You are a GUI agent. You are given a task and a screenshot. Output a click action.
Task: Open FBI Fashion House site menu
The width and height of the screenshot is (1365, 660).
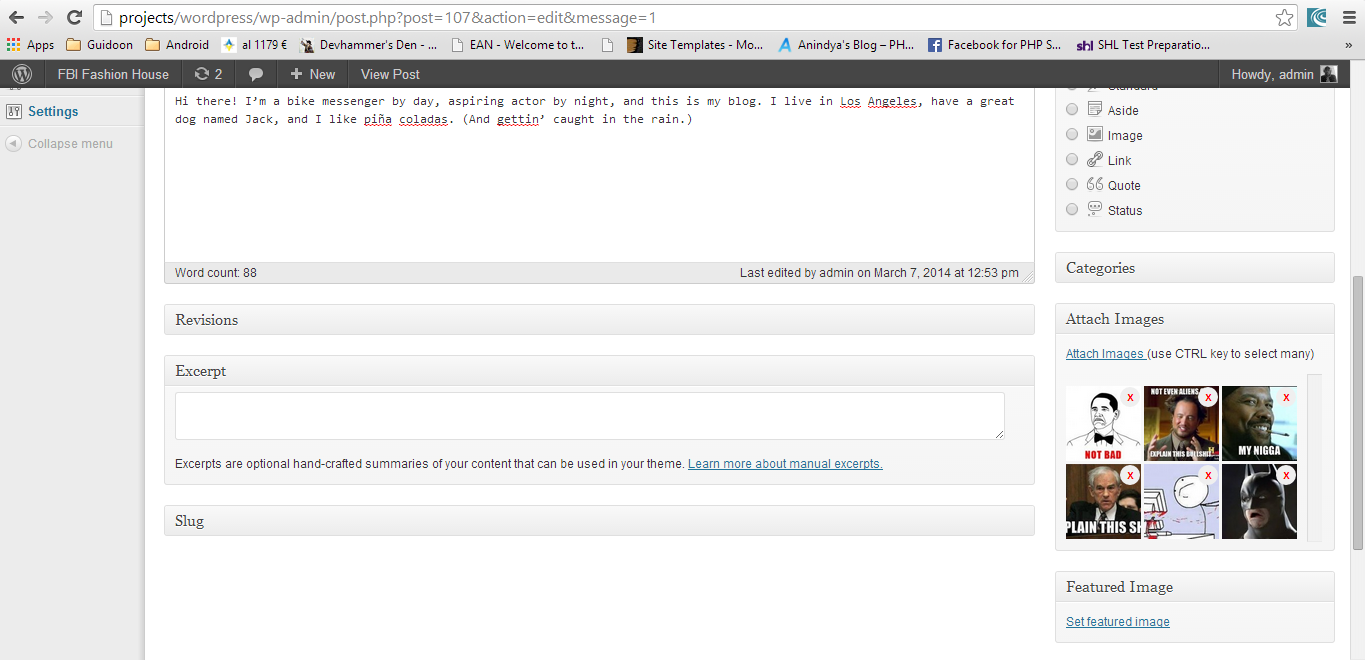113,74
